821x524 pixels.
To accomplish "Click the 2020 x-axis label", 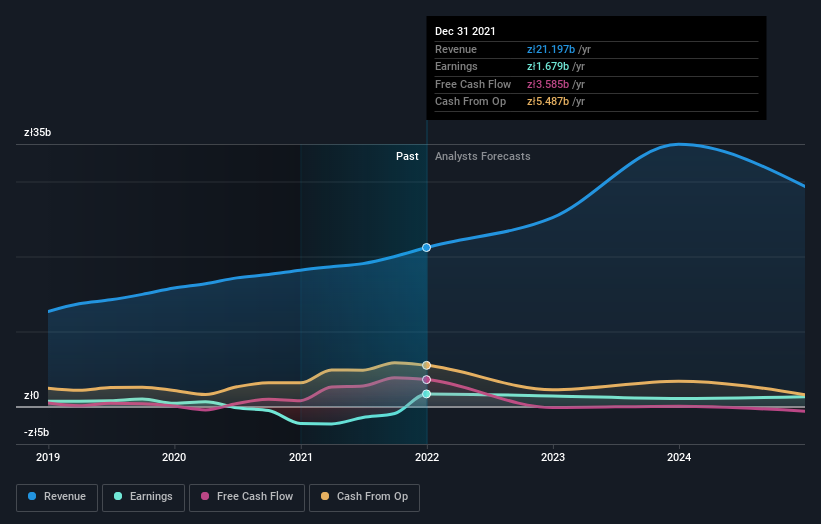I will click(x=174, y=458).
